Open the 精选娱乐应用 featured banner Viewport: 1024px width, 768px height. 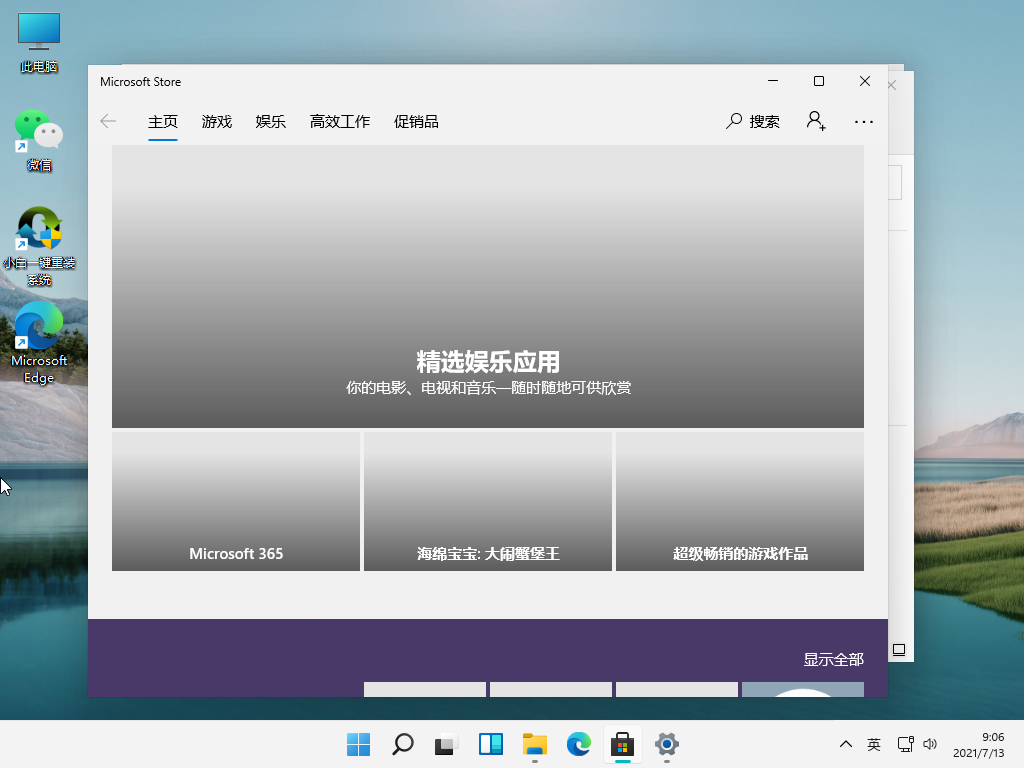pyautogui.click(x=487, y=287)
